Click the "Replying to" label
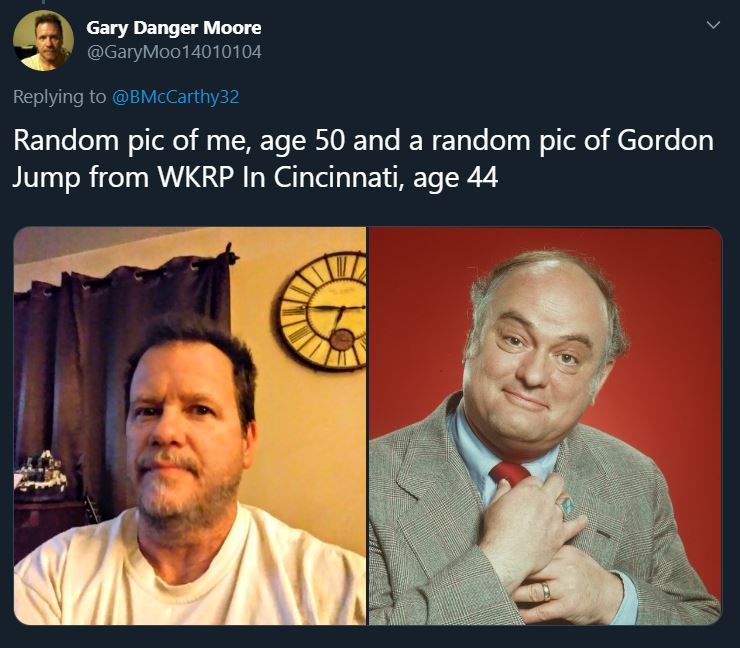Image resolution: width=740 pixels, height=648 pixels. coord(59,97)
